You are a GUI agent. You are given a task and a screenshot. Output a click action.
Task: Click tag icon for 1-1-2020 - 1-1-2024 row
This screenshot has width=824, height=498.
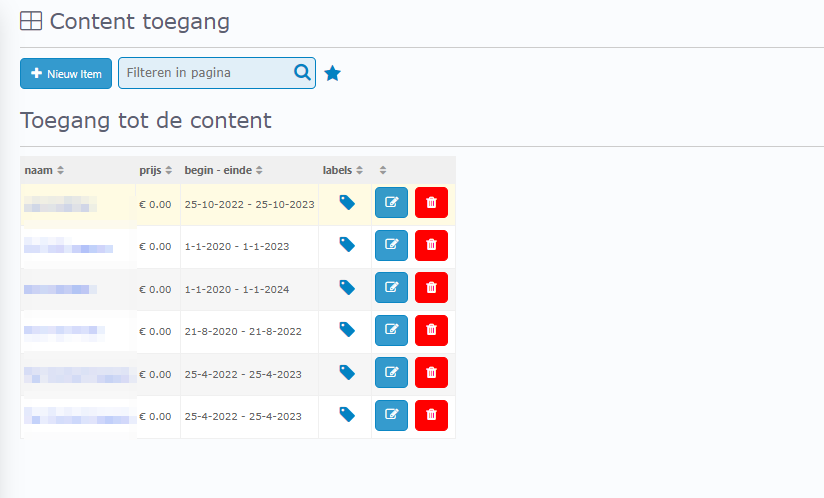pyautogui.click(x=347, y=288)
